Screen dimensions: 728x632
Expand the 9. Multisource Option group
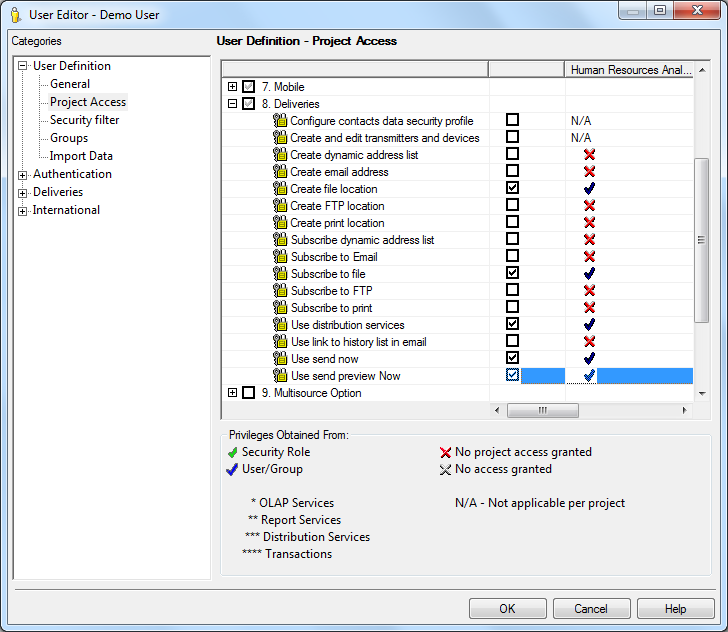(x=233, y=393)
